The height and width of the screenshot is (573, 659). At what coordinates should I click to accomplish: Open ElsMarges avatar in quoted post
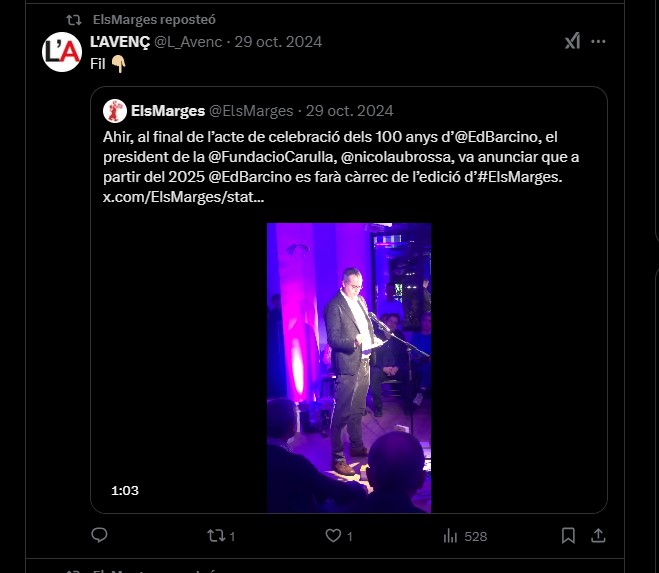115,110
